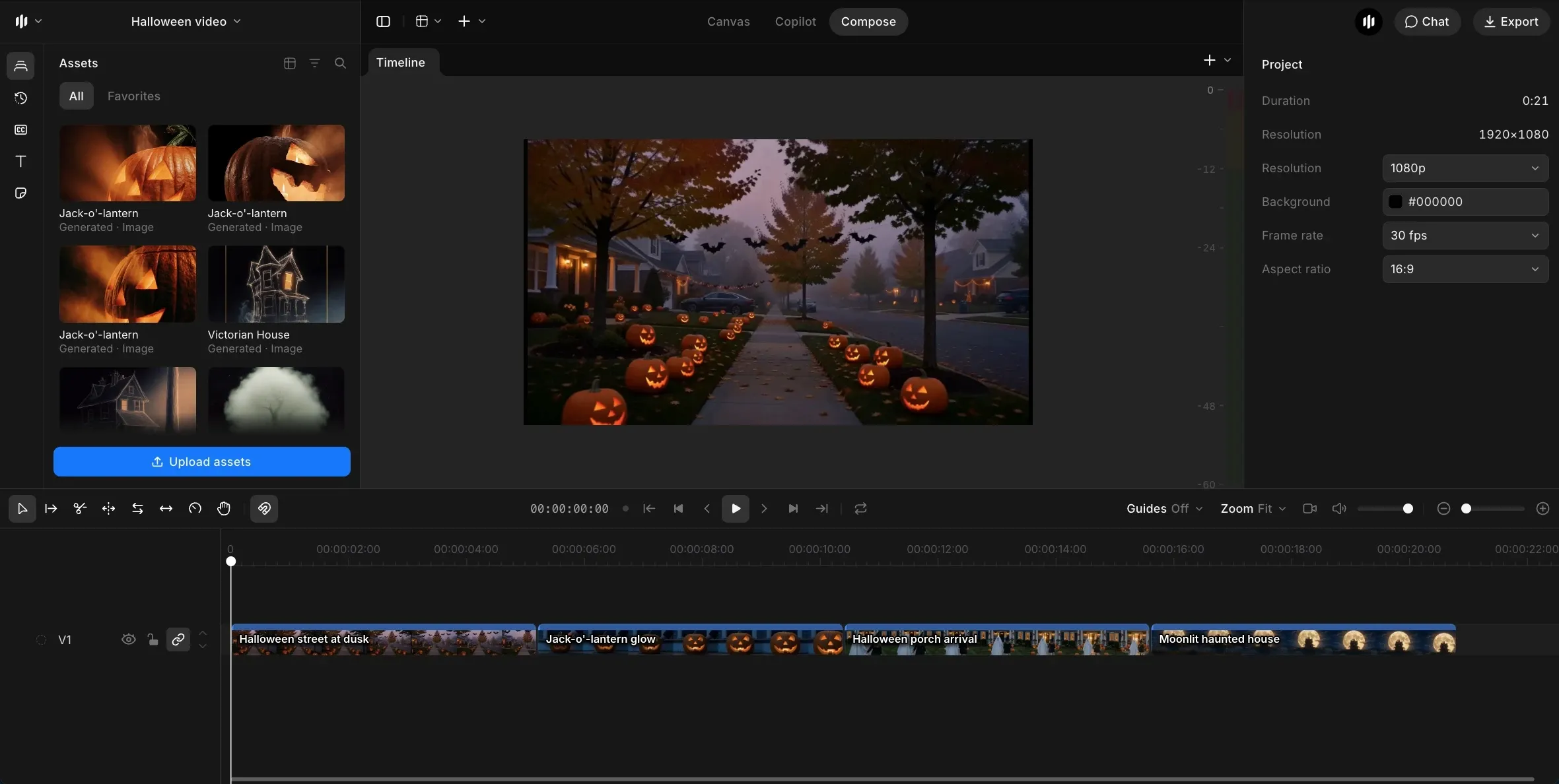
Task: Open the Zoom Fit dropdown
Action: click(1253, 509)
